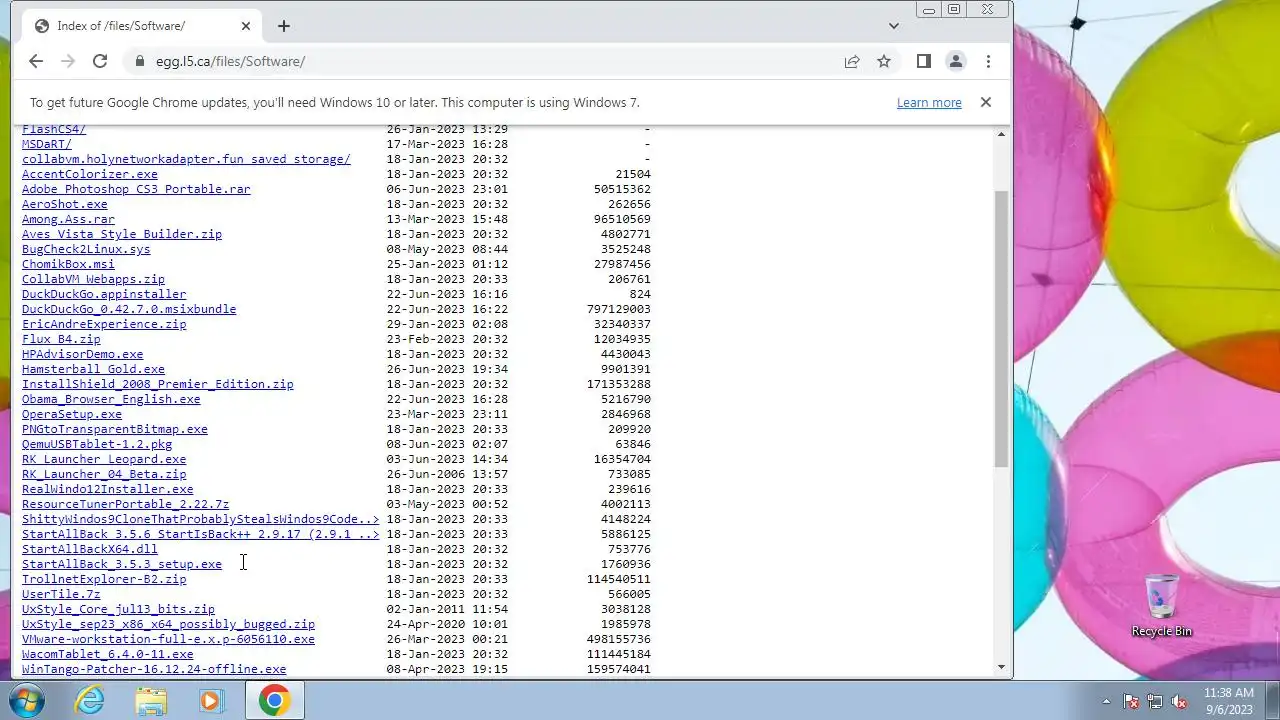This screenshot has height=720, width=1280.
Task: Open the Learn more link
Action: coord(929,102)
